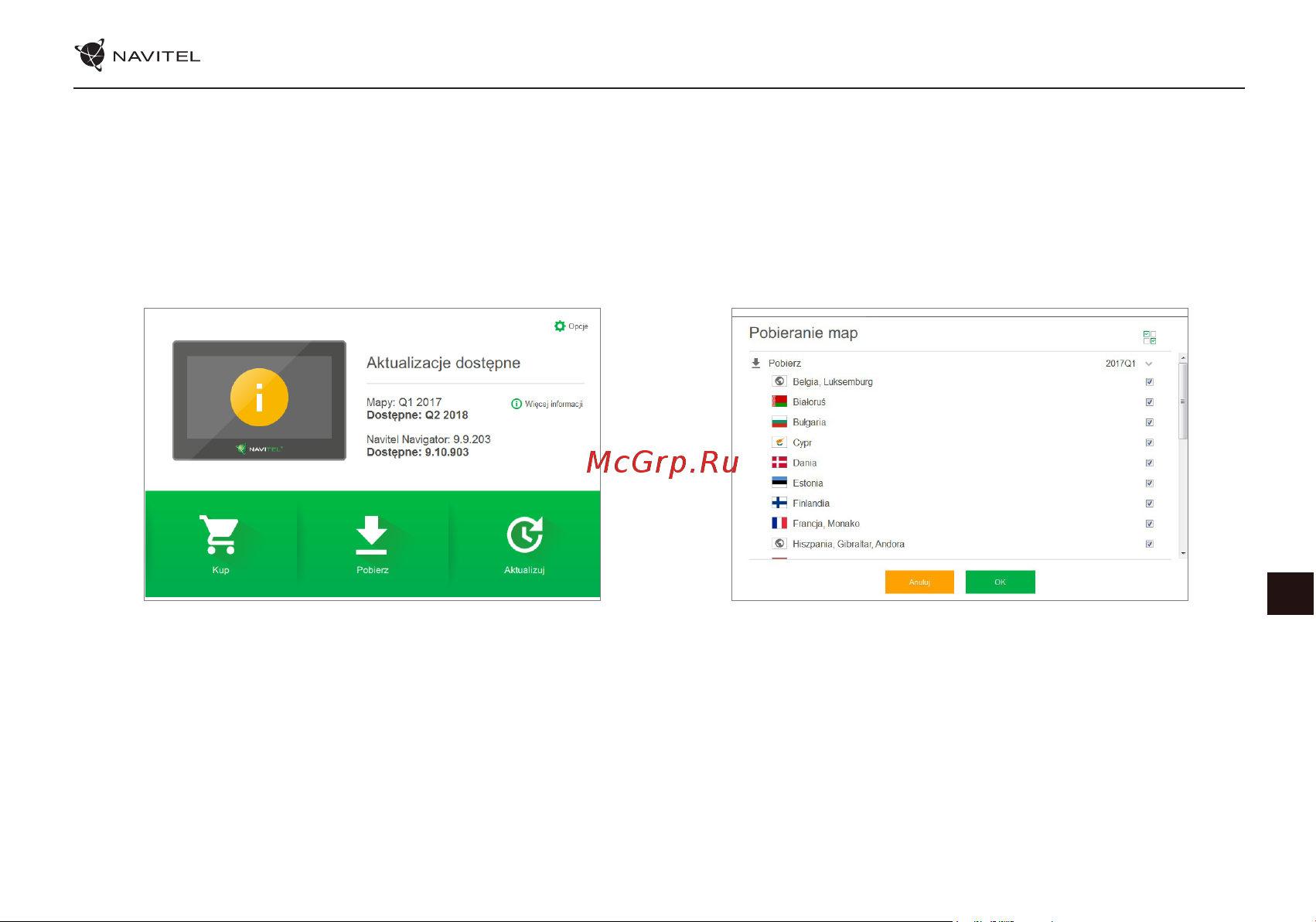Open Opcje settings gear
The height and width of the screenshot is (922, 1316).
[x=560, y=326]
